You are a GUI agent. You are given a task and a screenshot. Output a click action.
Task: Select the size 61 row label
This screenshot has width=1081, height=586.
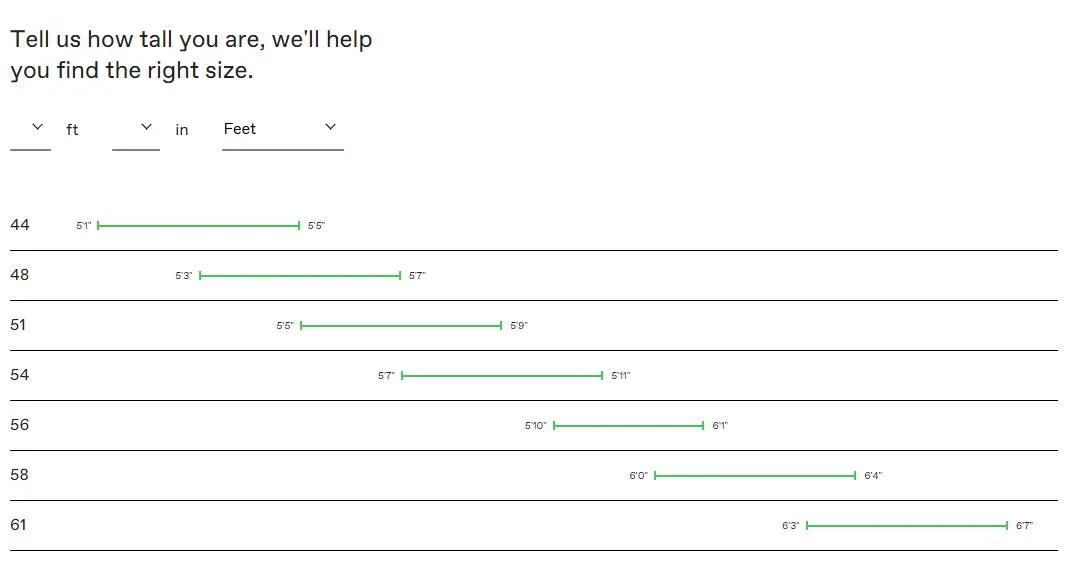tap(18, 525)
